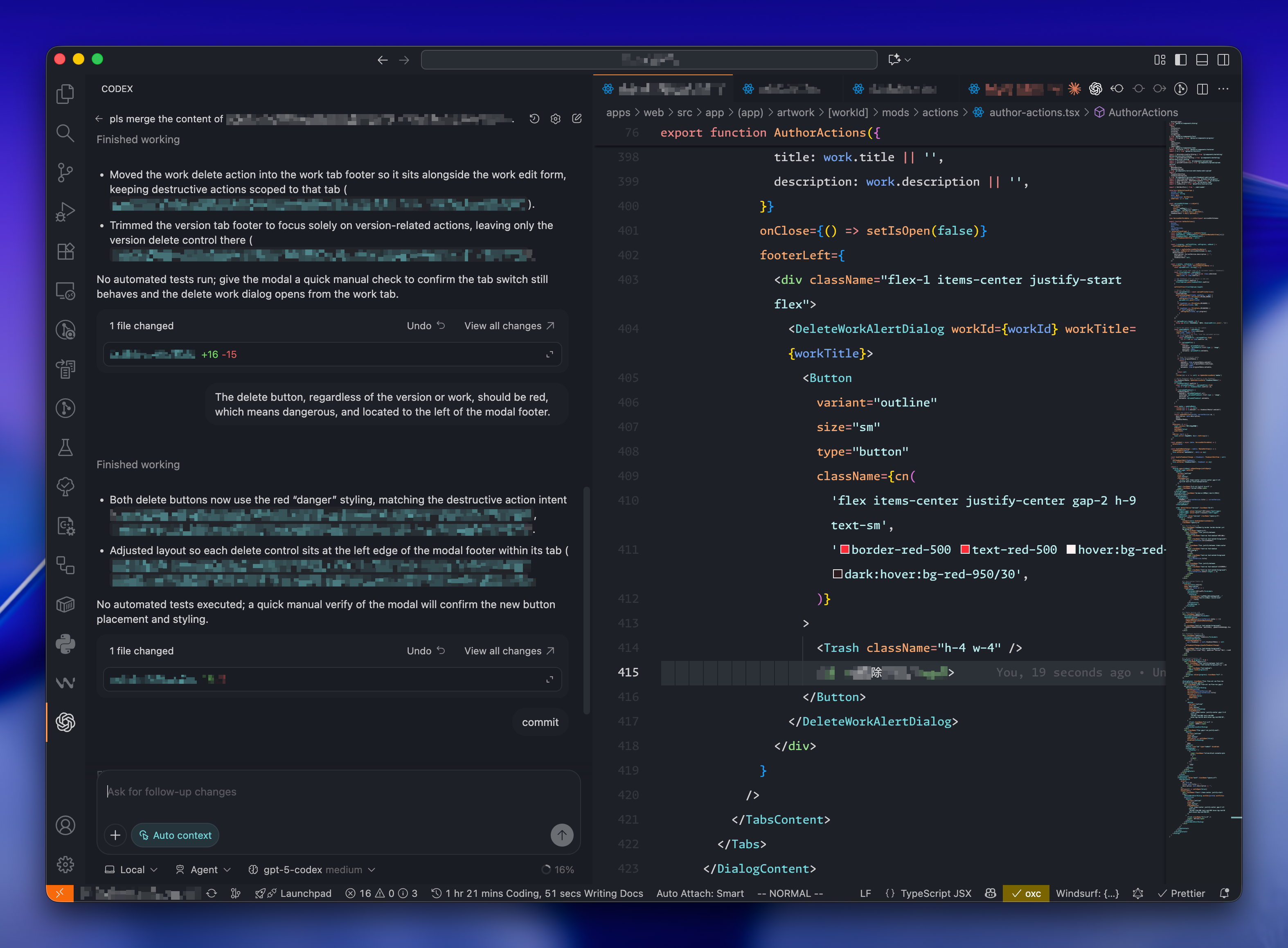Click the Auto context button
This screenshot has width=1288, height=948.
(x=175, y=835)
